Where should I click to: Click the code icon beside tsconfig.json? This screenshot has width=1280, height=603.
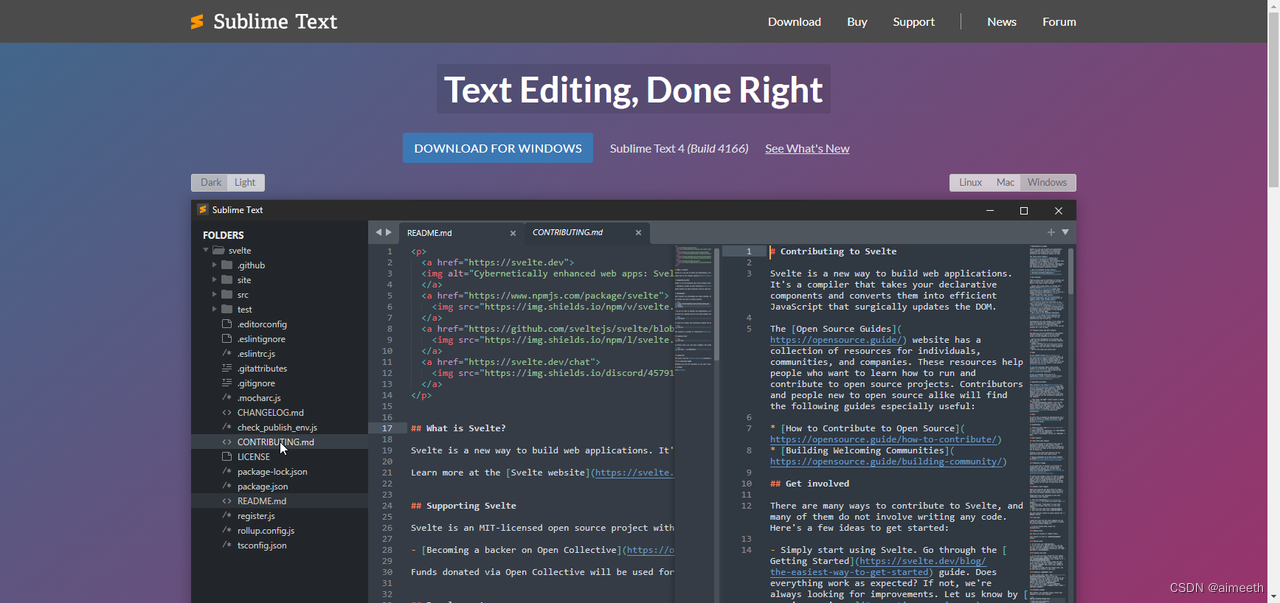point(227,545)
